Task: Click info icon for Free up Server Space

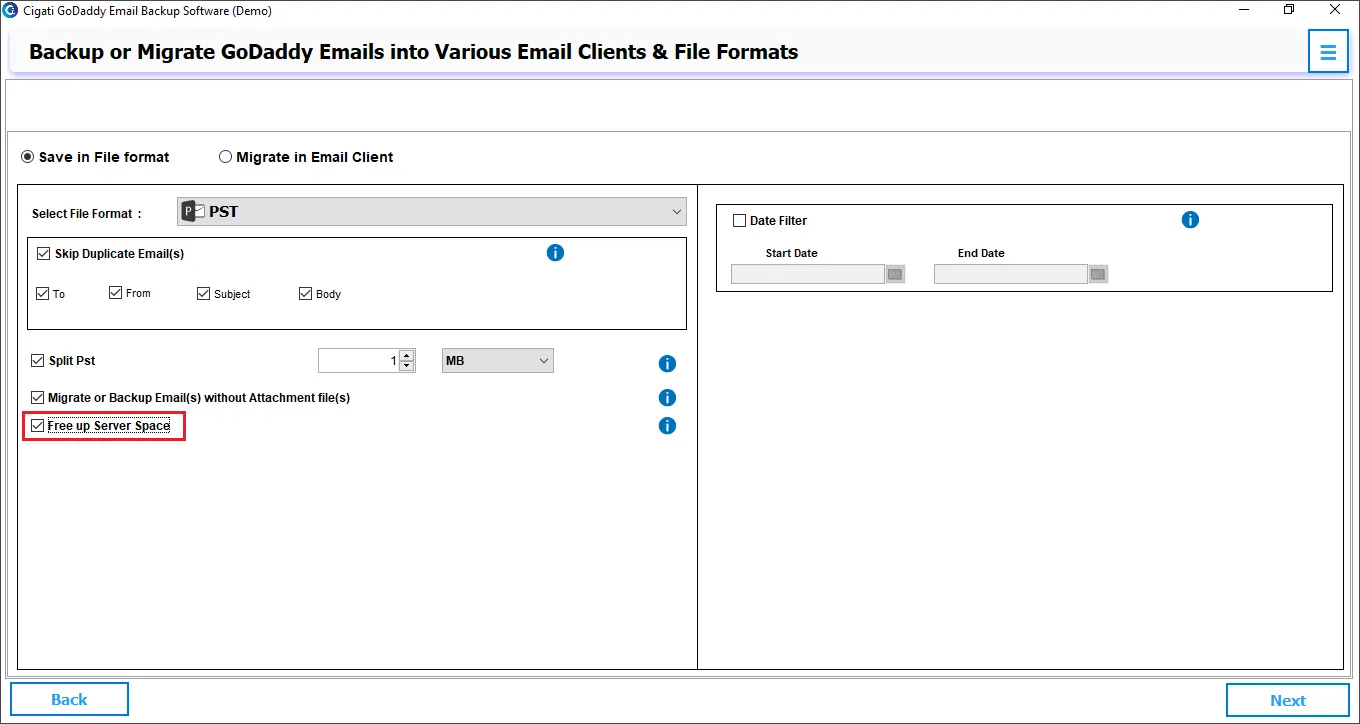Action: (x=667, y=426)
